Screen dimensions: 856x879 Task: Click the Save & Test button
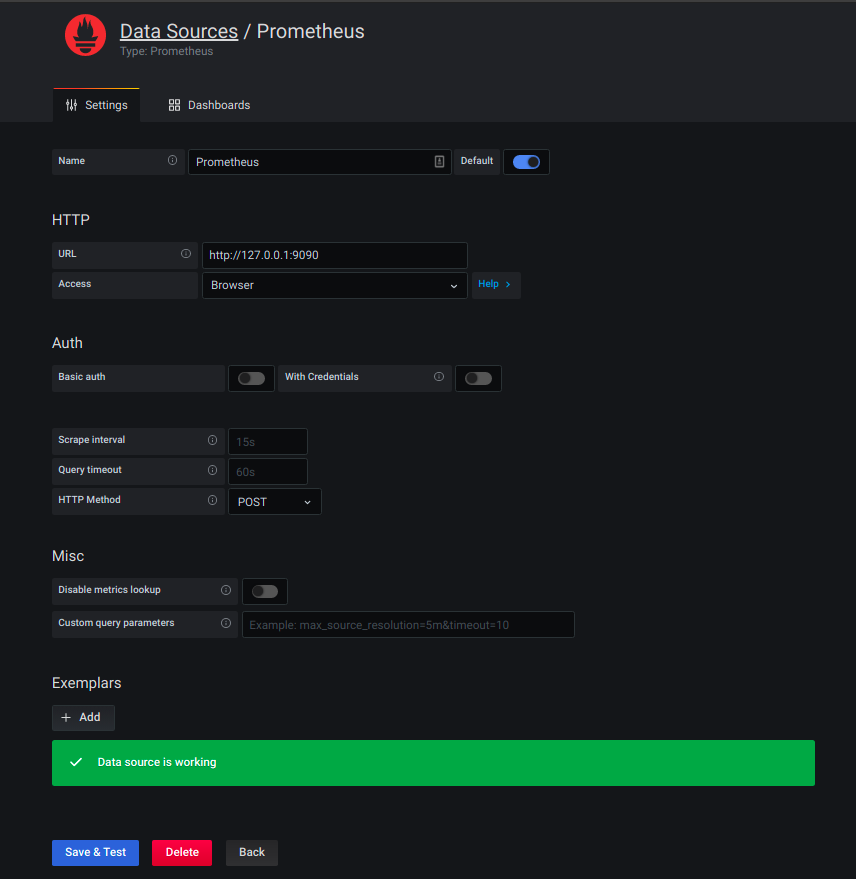(95, 853)
